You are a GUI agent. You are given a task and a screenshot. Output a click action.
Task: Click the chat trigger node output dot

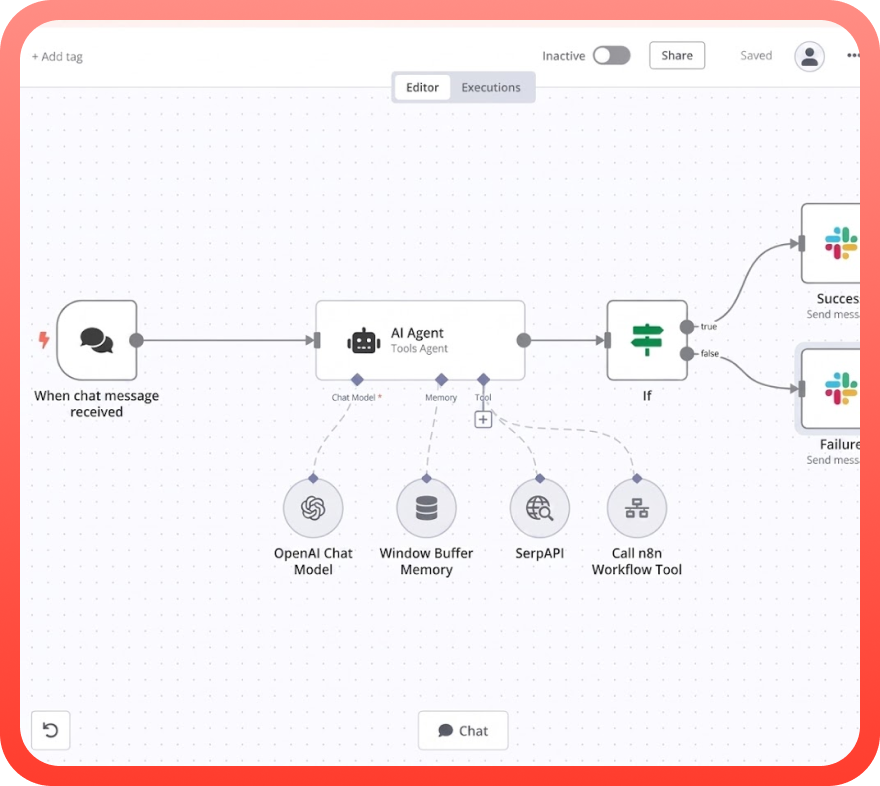[136, 340]
